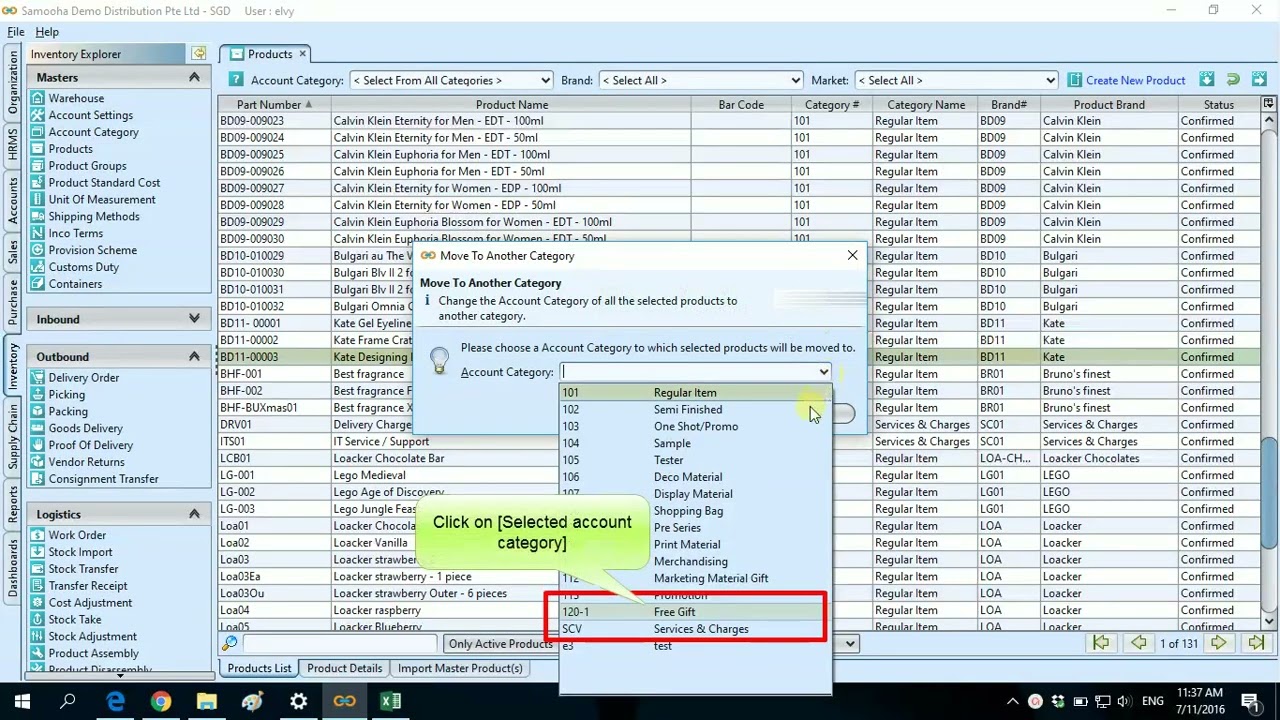Click the help question mark icon
This screenshot has height=720, width=1280.
236,80
